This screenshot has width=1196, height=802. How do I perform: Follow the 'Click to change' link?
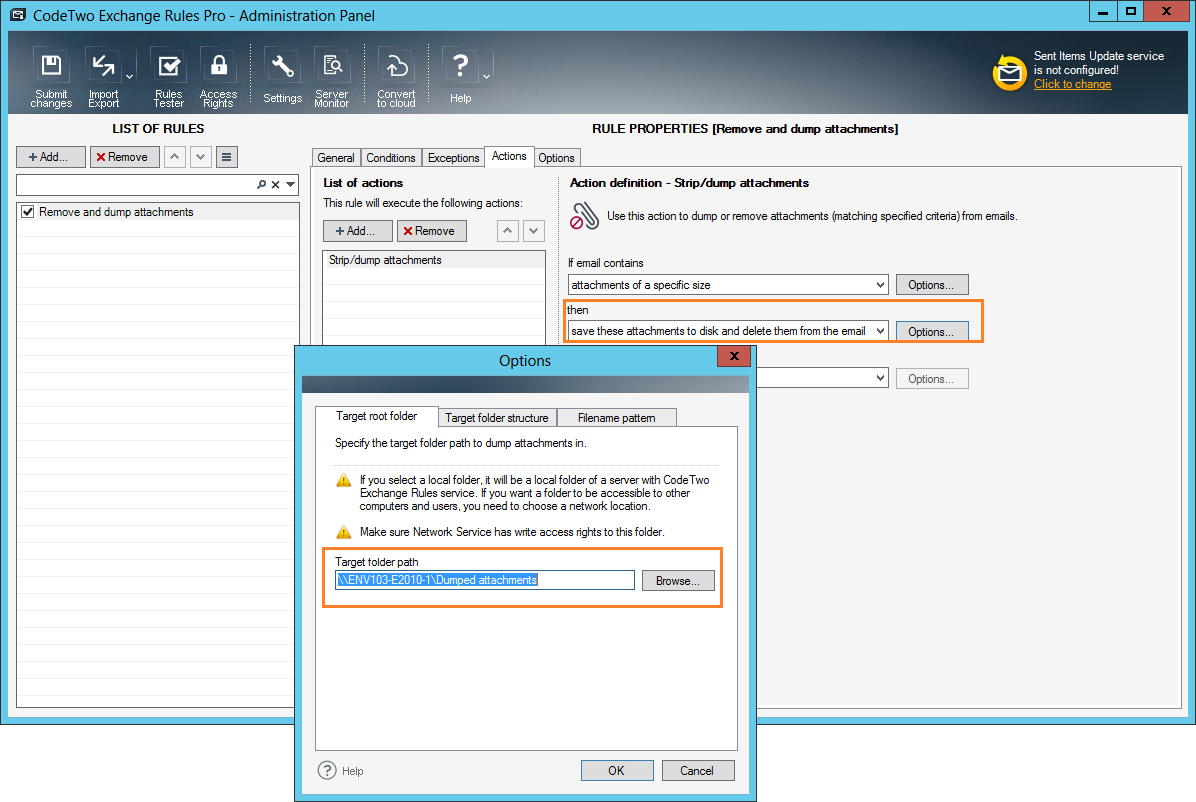1072,84
